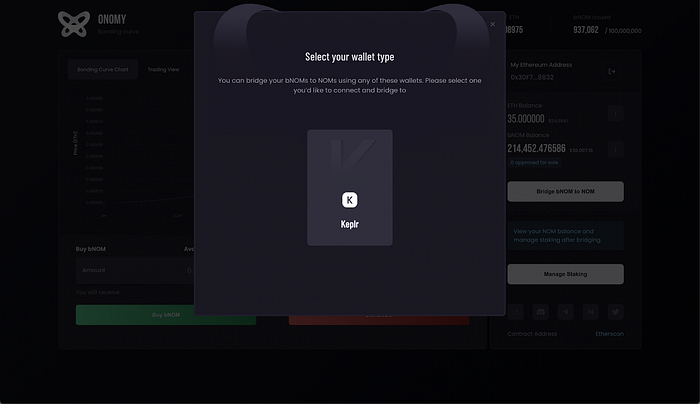Open the Etherscan link
This screenshot has height=404, width=700.
point(609,334)
